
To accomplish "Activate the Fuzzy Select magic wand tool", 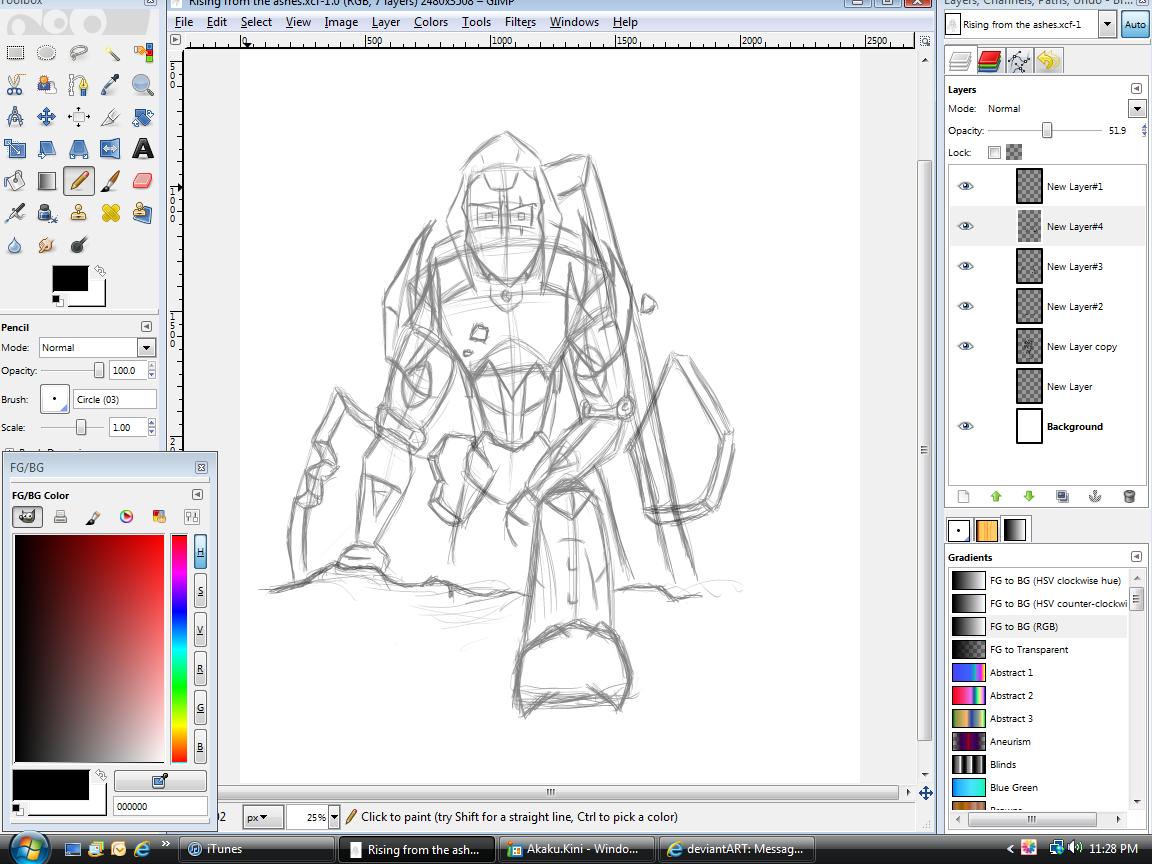I will pyautogui.click(x=112, y=51).
